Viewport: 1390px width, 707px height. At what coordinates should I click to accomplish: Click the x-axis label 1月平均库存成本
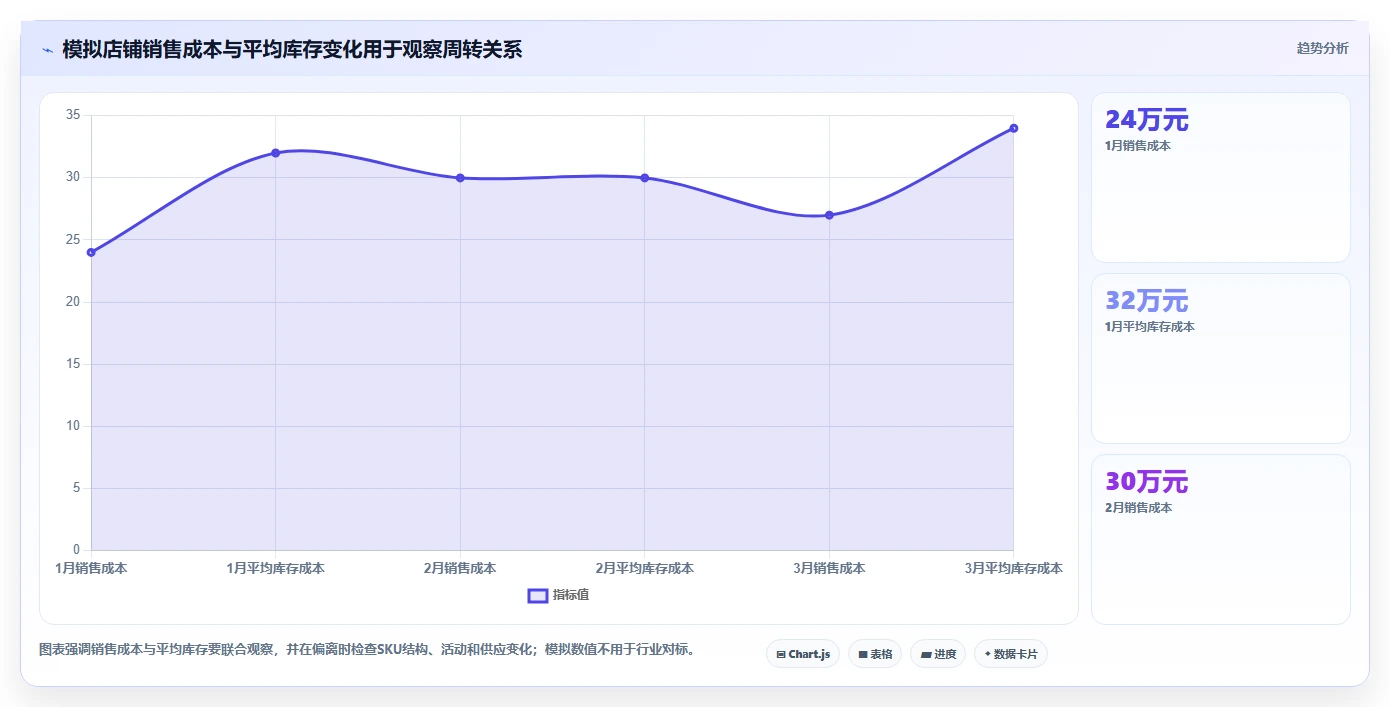[x=275, y=568]
